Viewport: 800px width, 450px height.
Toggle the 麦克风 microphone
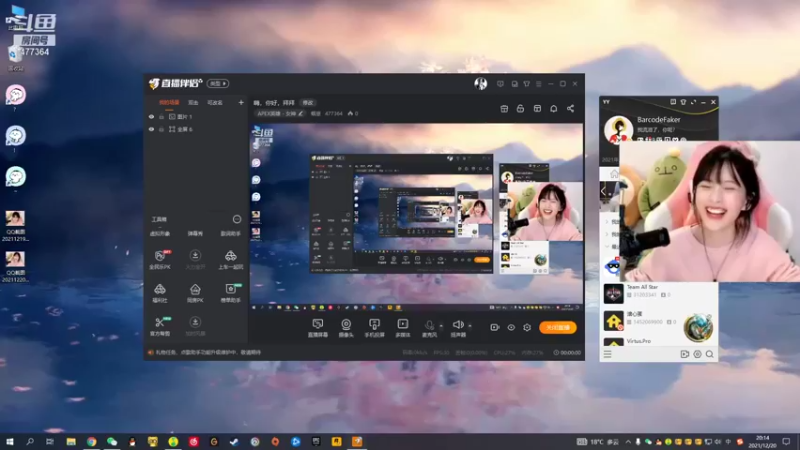coord(429,328)
